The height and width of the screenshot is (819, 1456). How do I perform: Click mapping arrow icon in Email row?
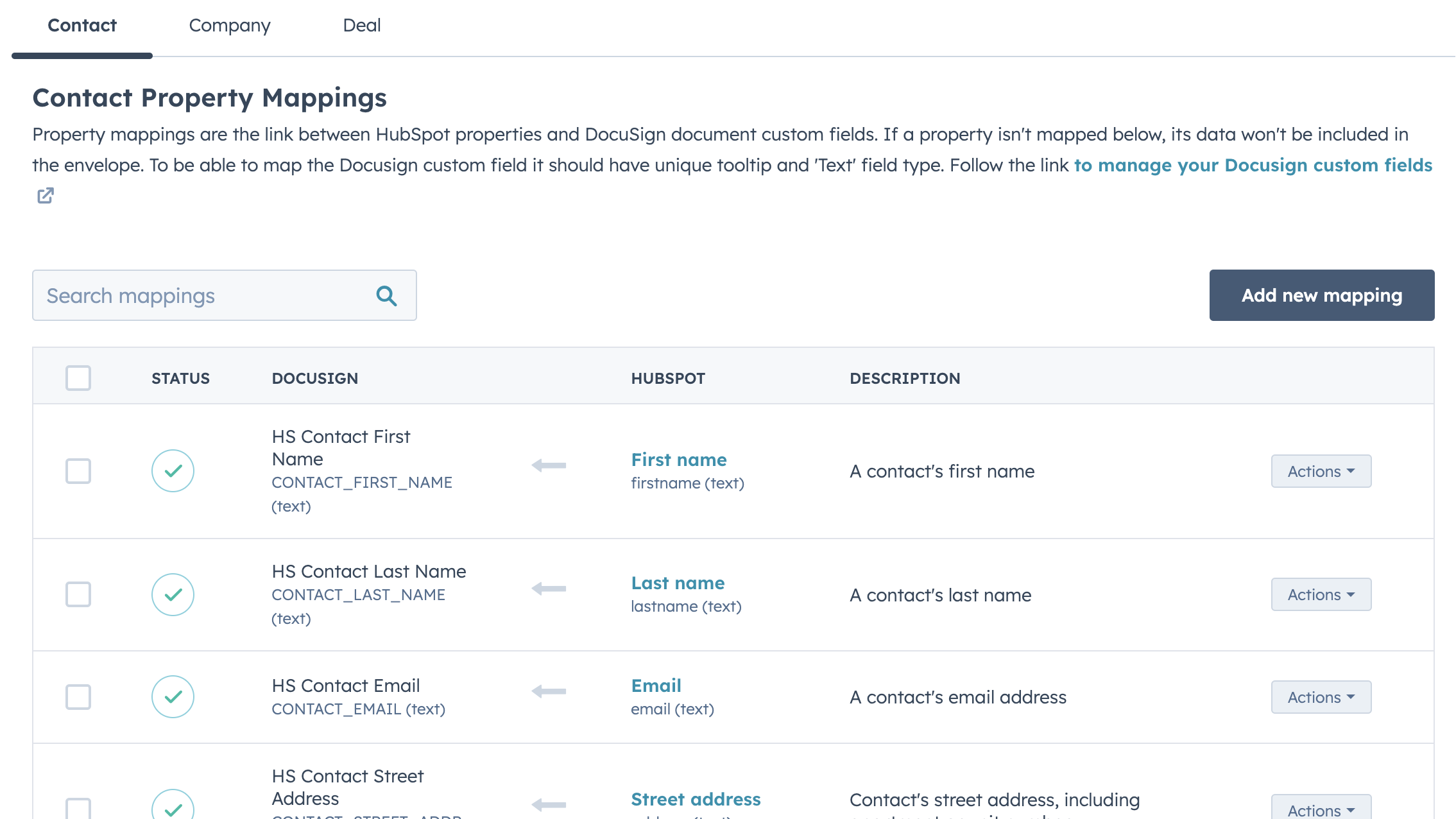click(549, 691)
